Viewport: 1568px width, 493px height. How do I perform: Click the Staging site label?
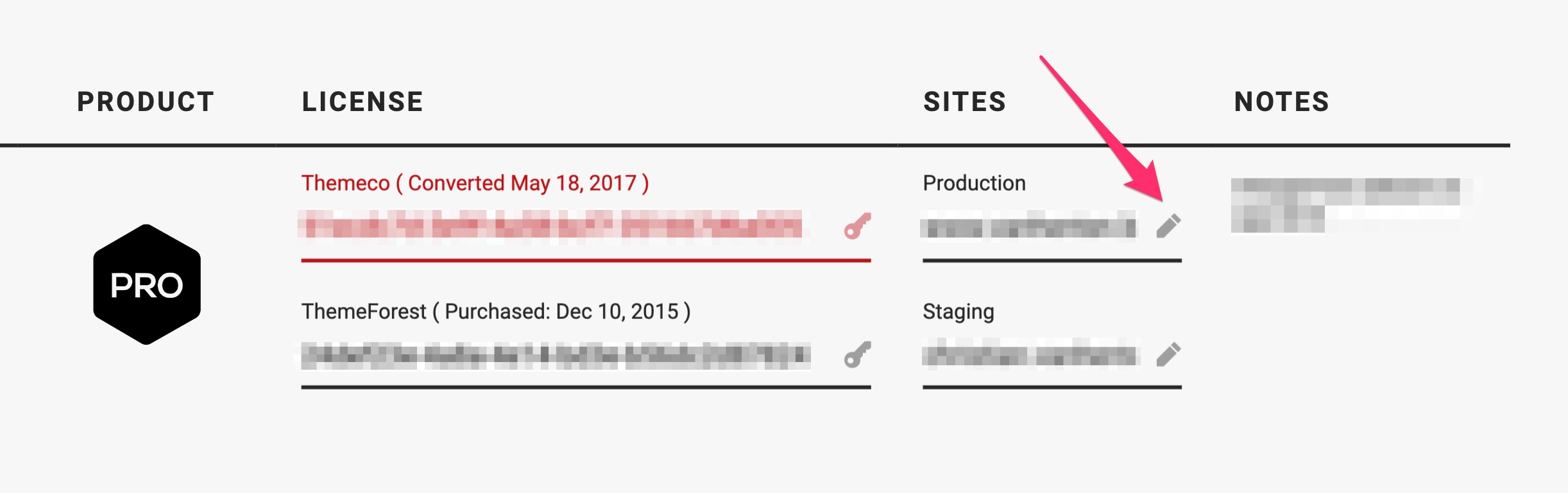click(x=959, y=312)
